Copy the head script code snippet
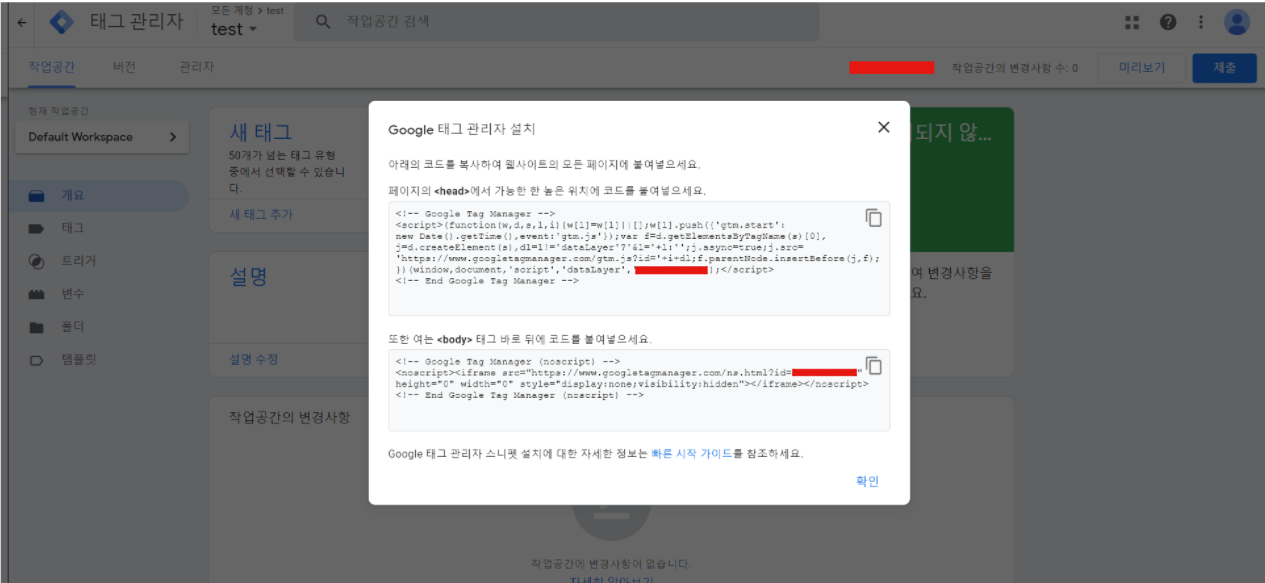1265x583 pixels. (x=873, y=218)
